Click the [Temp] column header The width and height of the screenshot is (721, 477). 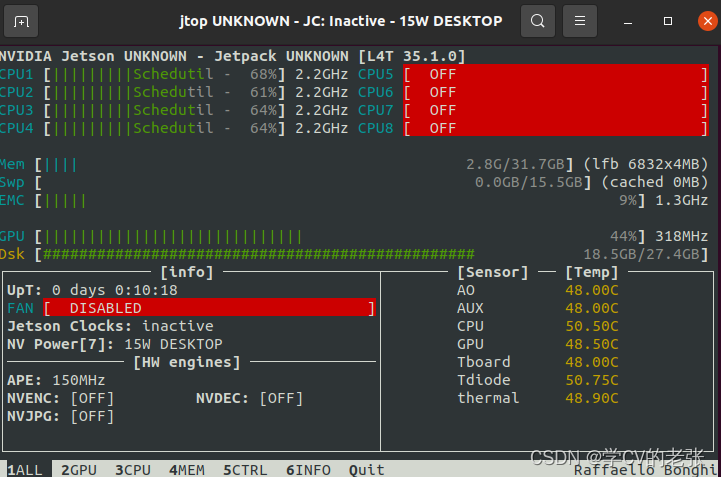tap(592, 272)
